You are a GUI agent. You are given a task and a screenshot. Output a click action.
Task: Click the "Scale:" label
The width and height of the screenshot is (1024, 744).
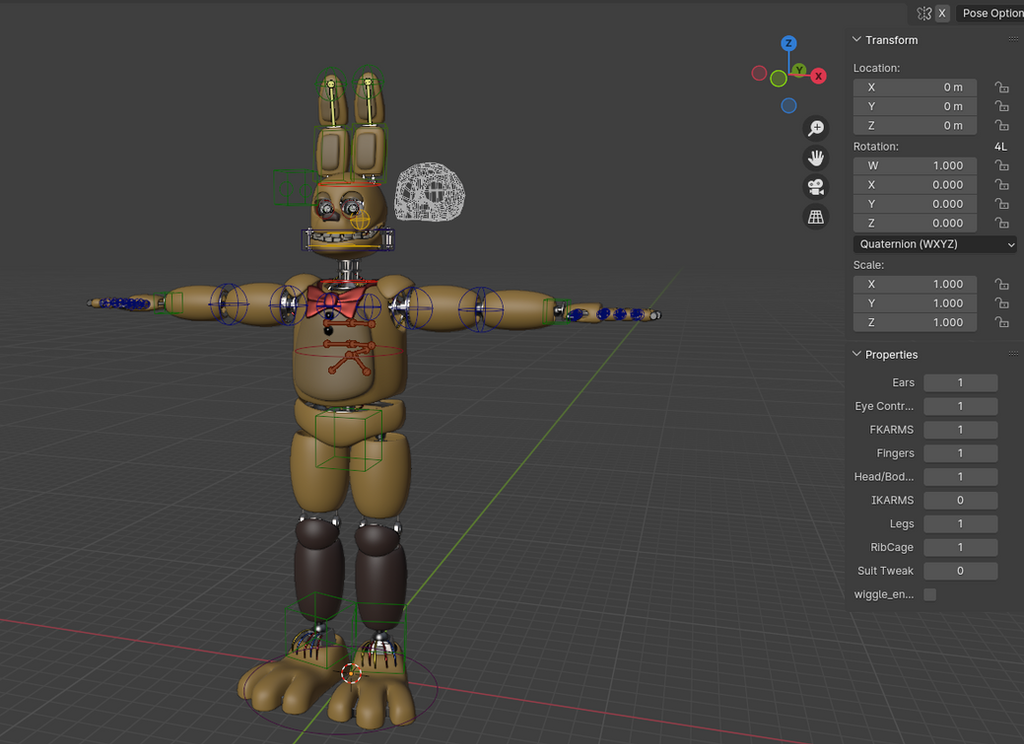click(869, 265)
